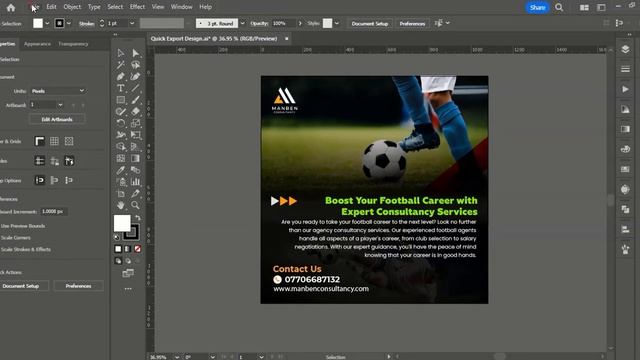Switch to the Transparency tab
Screen dimensions: 640x360
coord(73,44)
